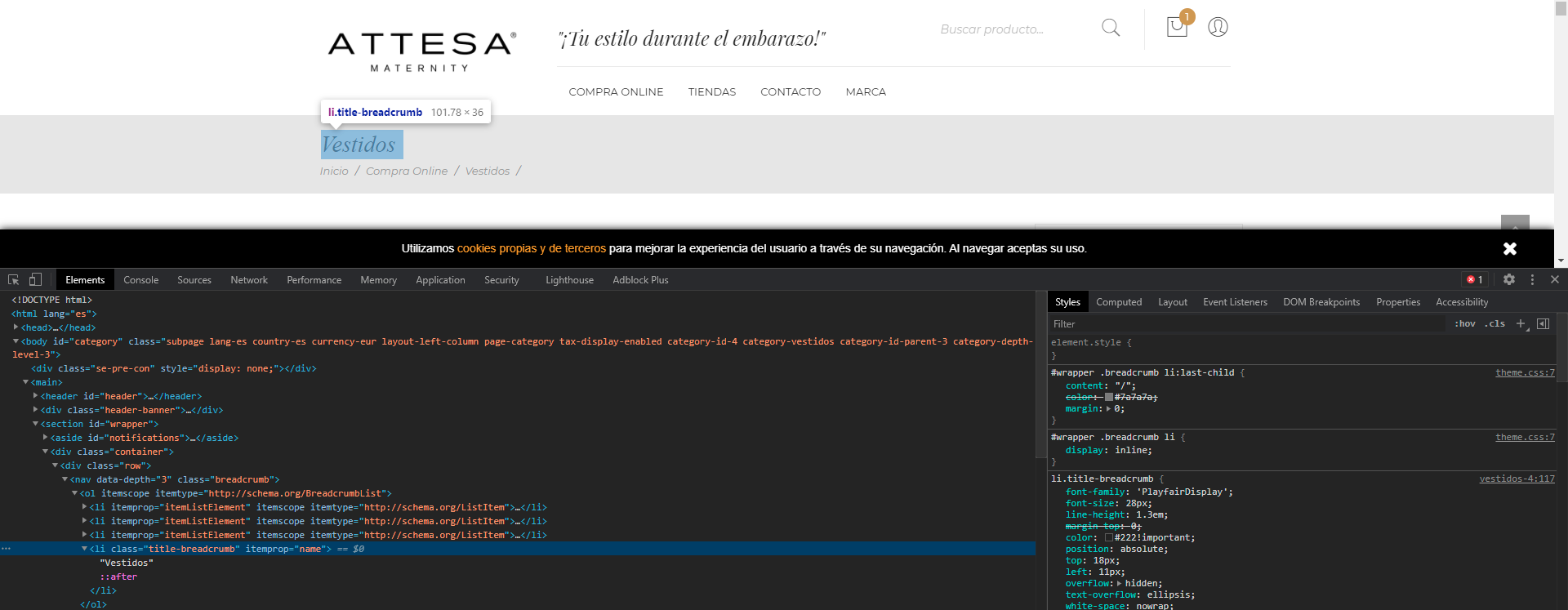Open the Accessibility tab
1568x610 pixels.
click(1462, 302)
